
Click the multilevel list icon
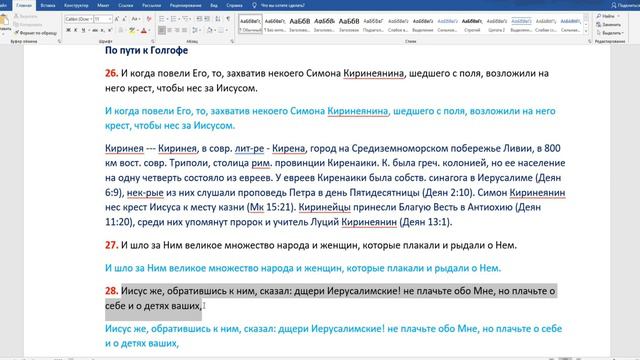tap(186, 19)
